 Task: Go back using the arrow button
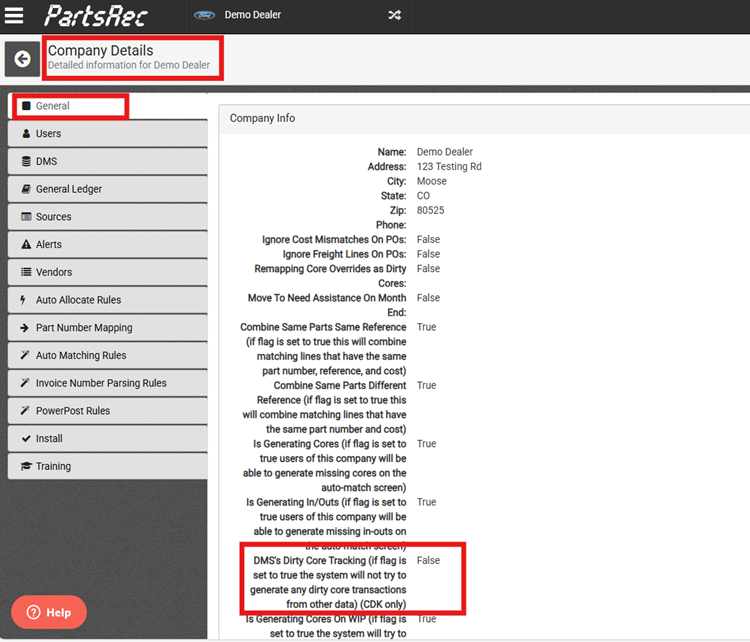[x=22, y=59]
